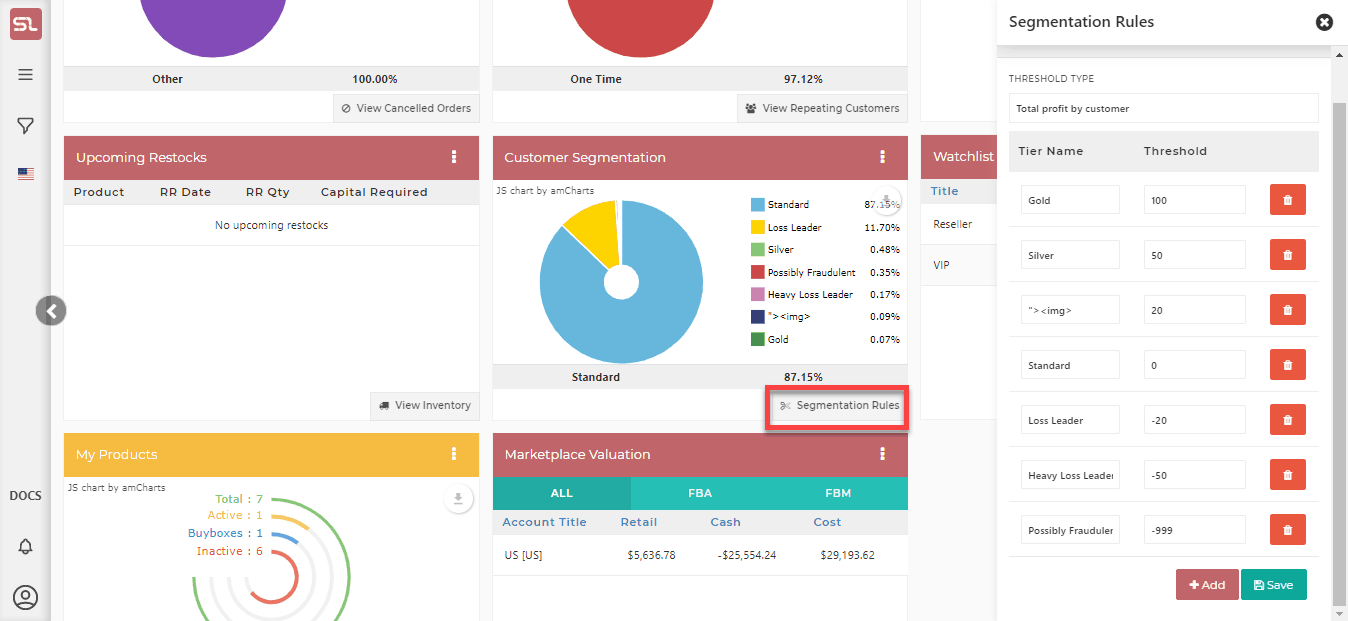Sort by Retail column header
1348x621 pixels.
pyautogui.click(x=639, y=522)
